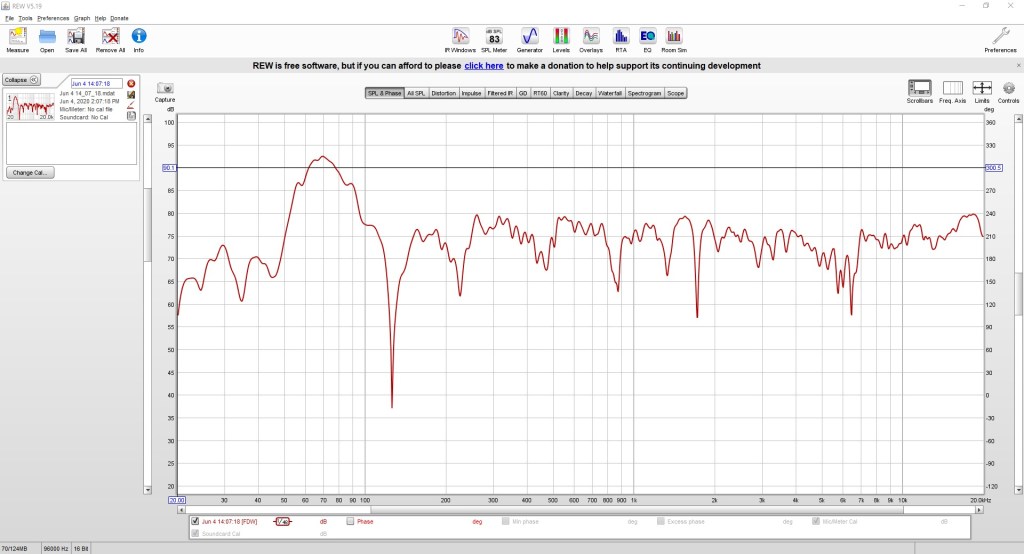Screen dimensions: 1024x554
Task: Uncheck the Jun 4 14:07:18 trace checkbox
Action: point(195,521)
